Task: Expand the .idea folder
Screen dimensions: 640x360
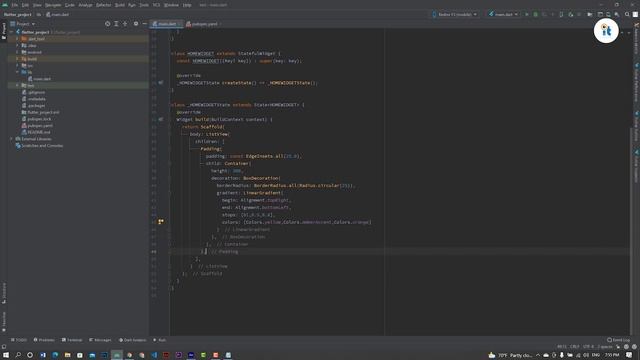Action: (17, 45)
